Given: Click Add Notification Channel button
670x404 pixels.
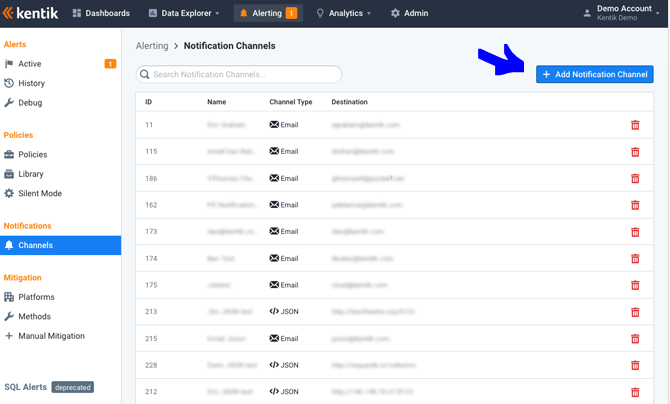Looking at the screenshot, I should click(x=594, y=74).
